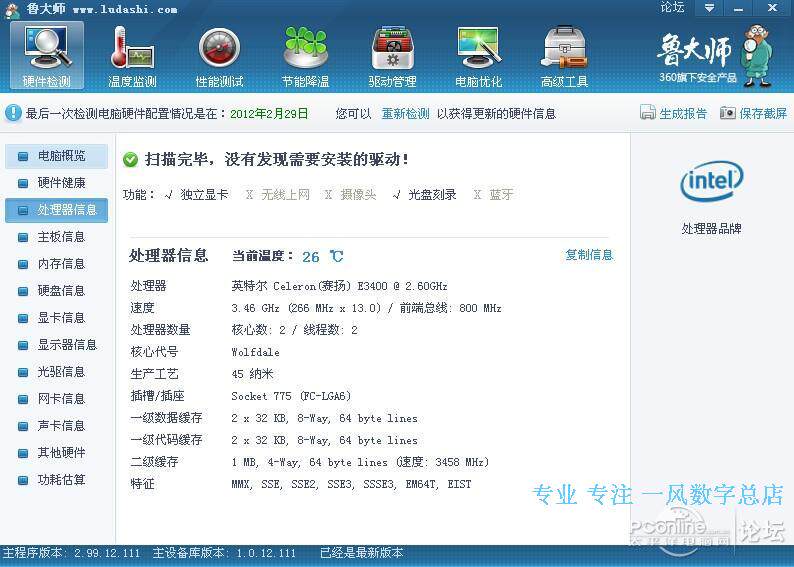The image size is (794, 567).
Task: Open the 驱动管理 driver manager
Action: [x=392, y=56]
